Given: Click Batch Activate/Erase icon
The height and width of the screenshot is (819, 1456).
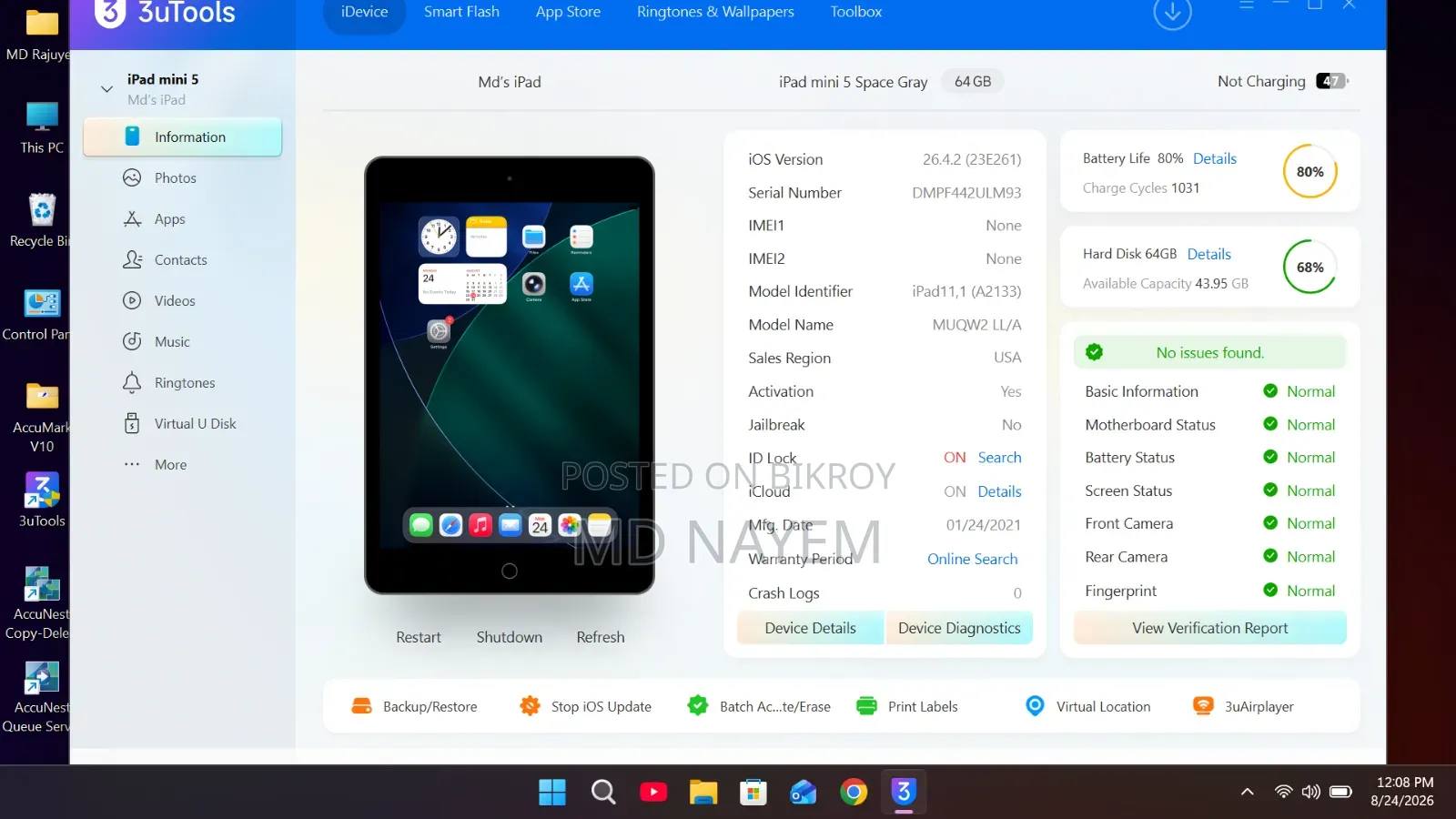Looking at the screenshot, I should tap(698, 706).
